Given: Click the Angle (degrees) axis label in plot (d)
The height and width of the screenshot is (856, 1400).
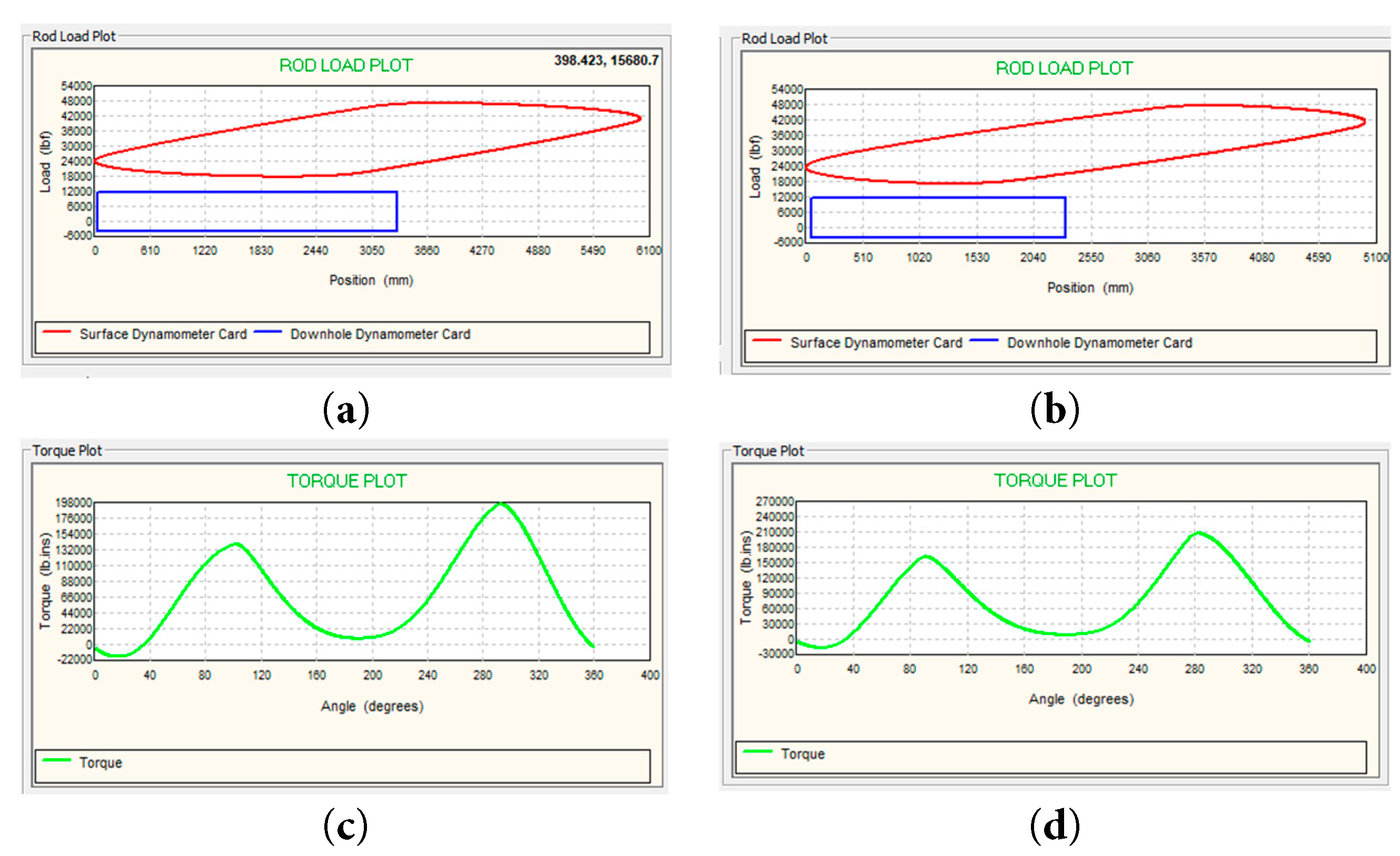Looking at the screenshot, I should 1081,699.
